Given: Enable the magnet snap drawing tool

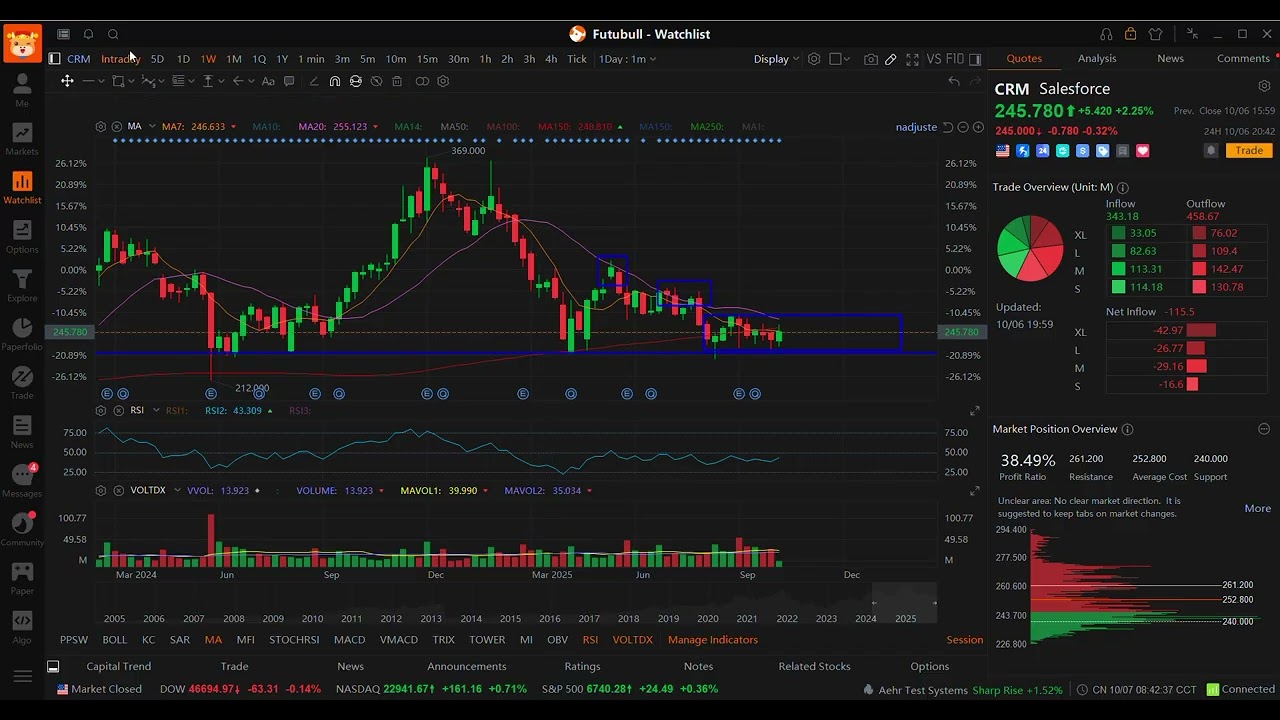Looking at the screenshot, I should pyautogui.click(x=334, y=81).
